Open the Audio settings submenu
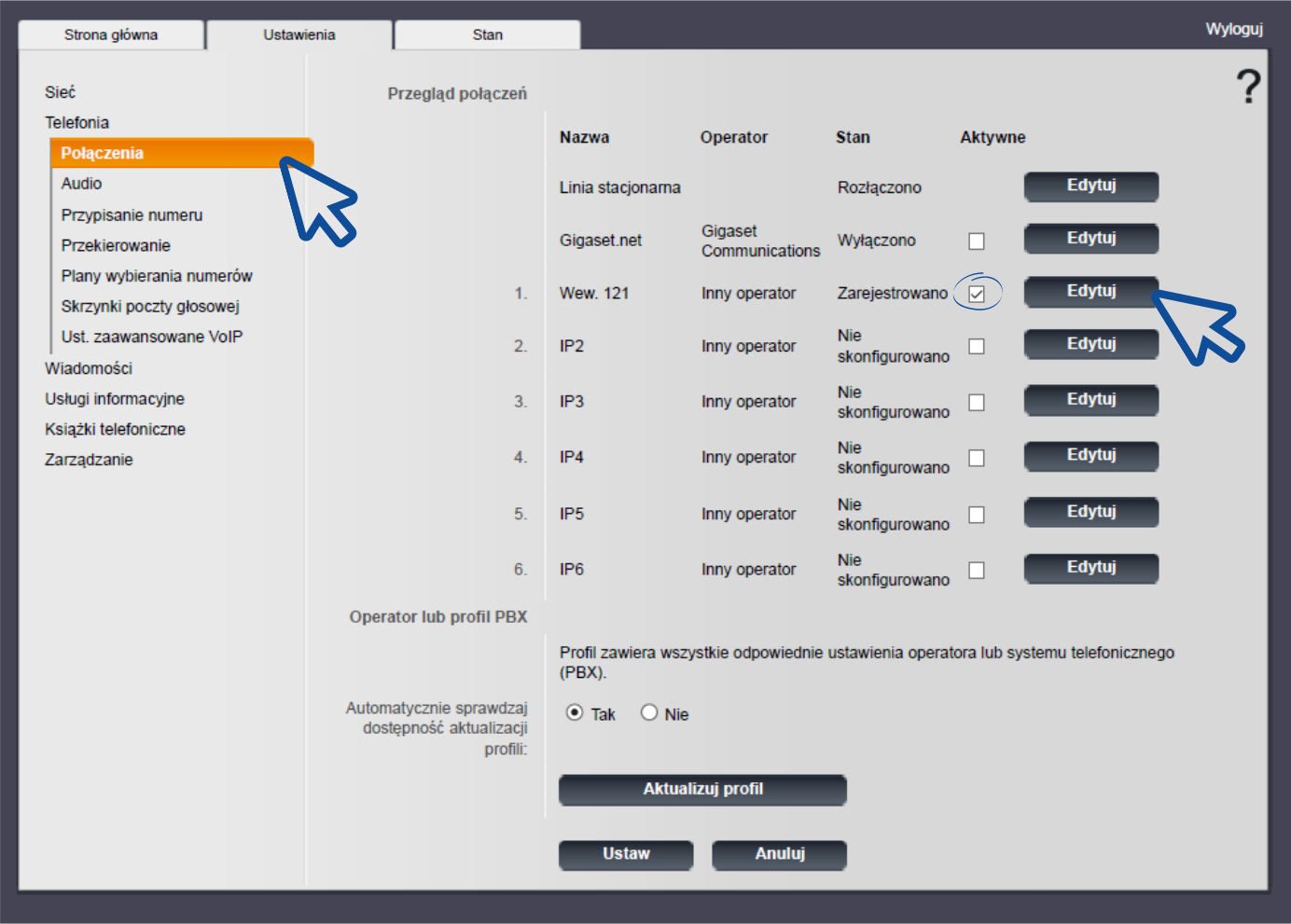Image resolution: width=1291 pixels, height=924 pixels. click(x=81, y=184)
